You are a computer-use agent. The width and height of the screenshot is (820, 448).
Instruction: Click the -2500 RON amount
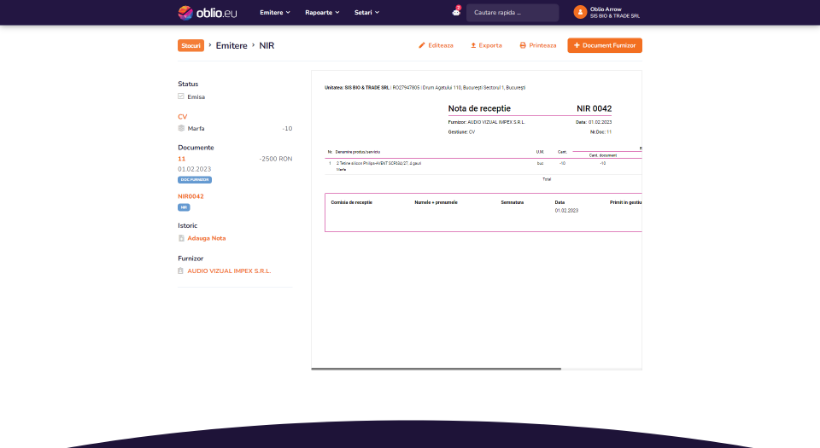coord(276,159)
